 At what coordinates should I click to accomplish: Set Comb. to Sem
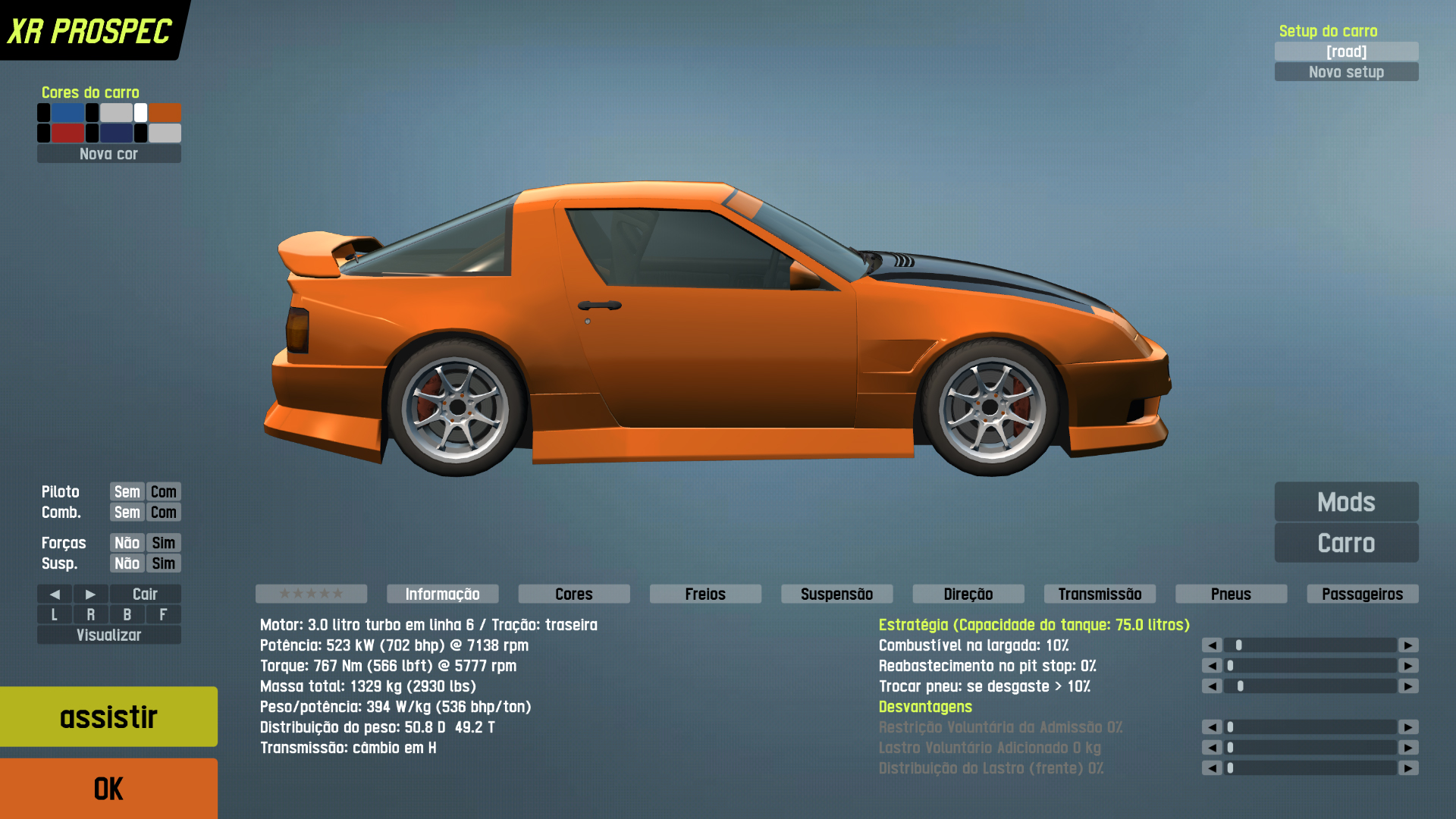127,513
